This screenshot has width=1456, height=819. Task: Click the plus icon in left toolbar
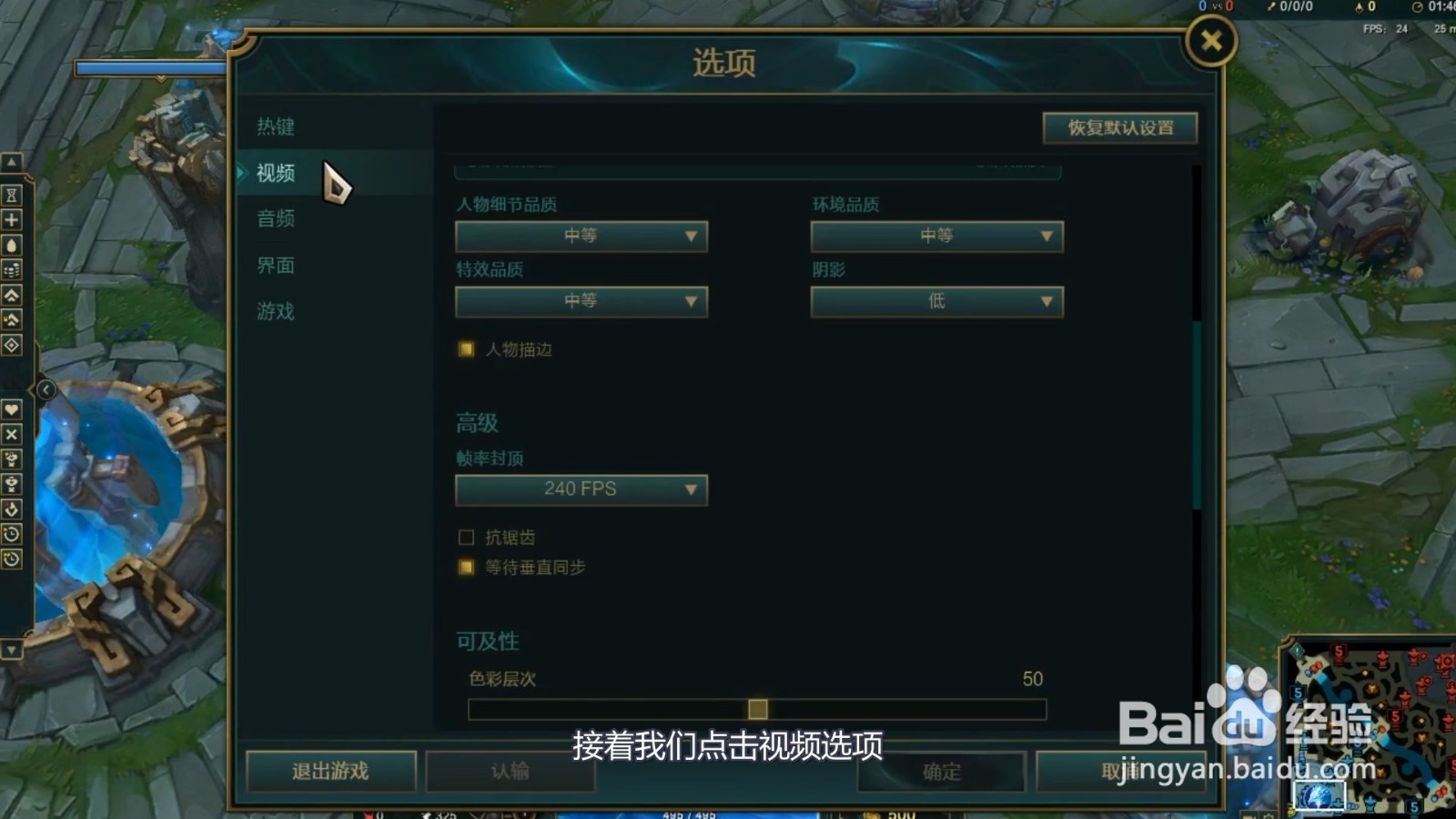click(11, 219)
